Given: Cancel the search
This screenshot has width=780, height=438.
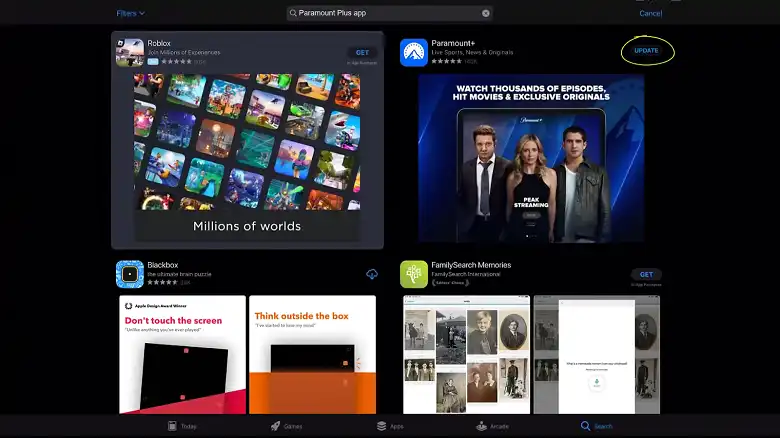Looking at the screenshot, I should [650, 13].
